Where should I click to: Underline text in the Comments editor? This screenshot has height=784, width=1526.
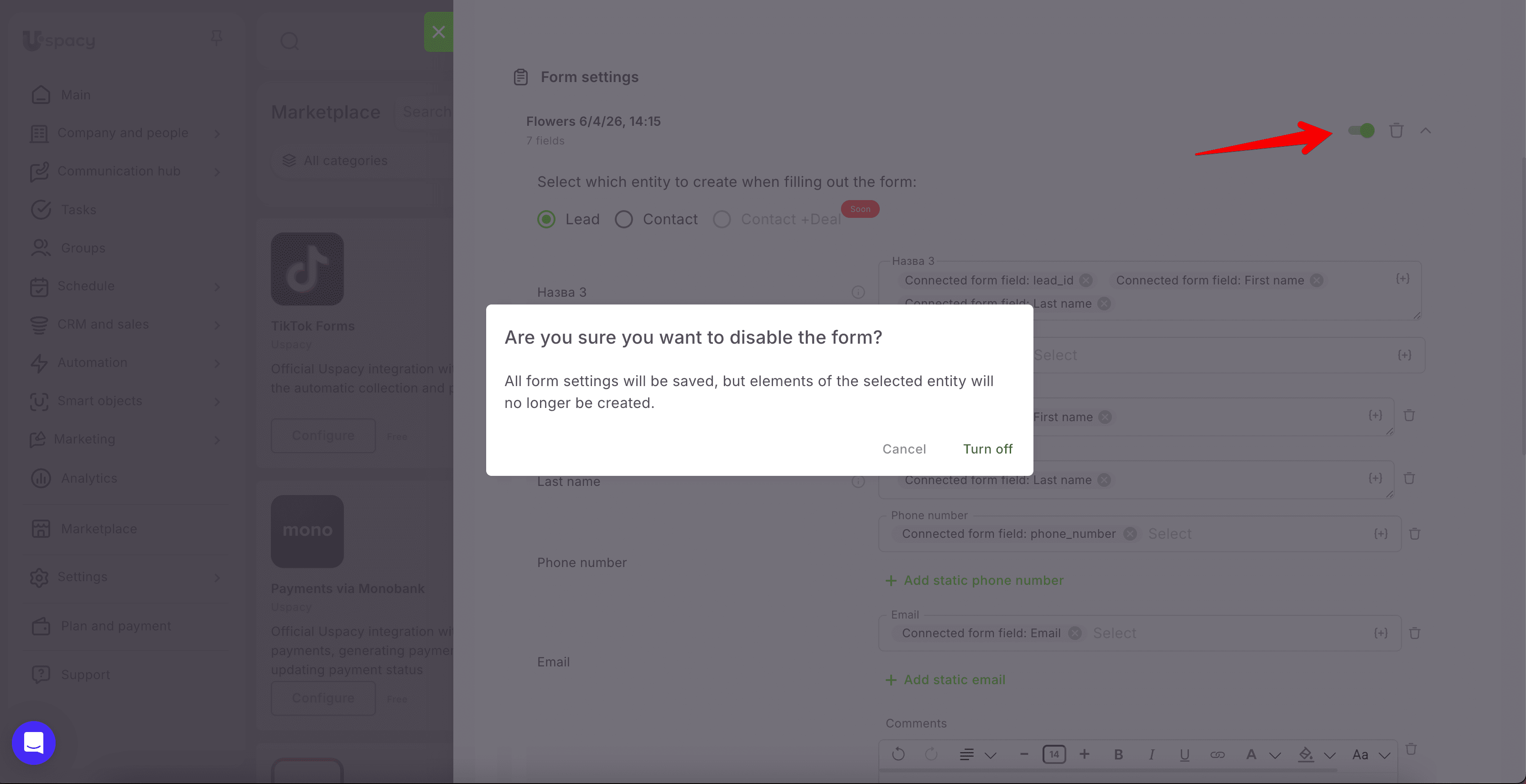(1184, 754)
